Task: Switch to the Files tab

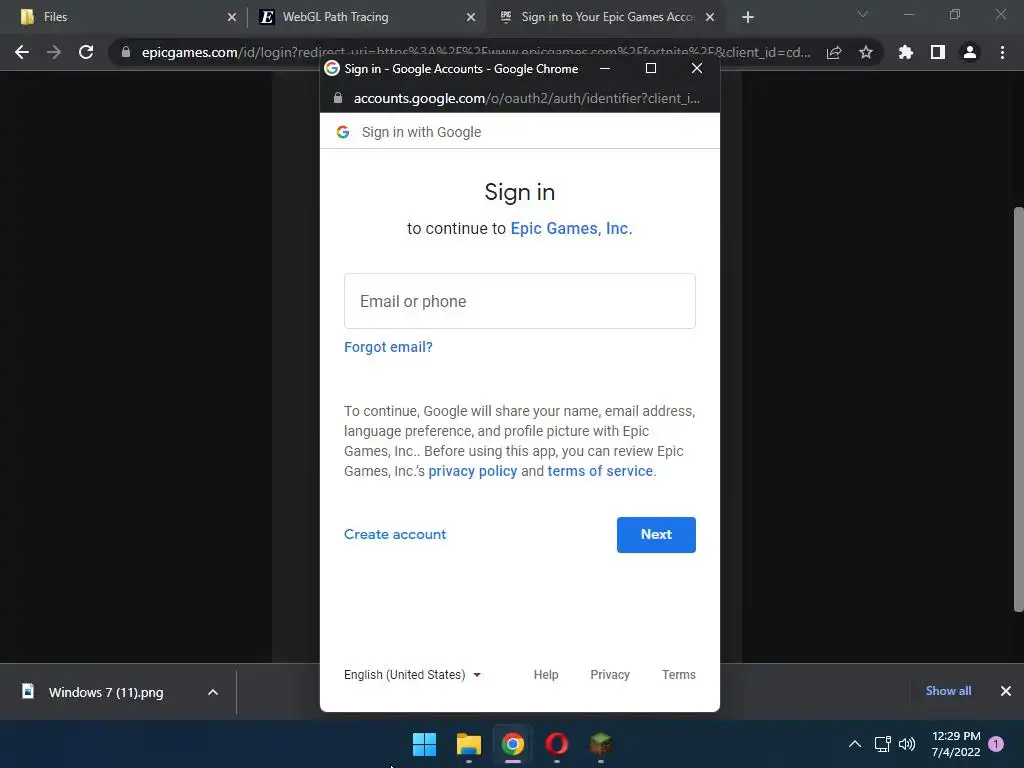Action: tap(125, 17)
